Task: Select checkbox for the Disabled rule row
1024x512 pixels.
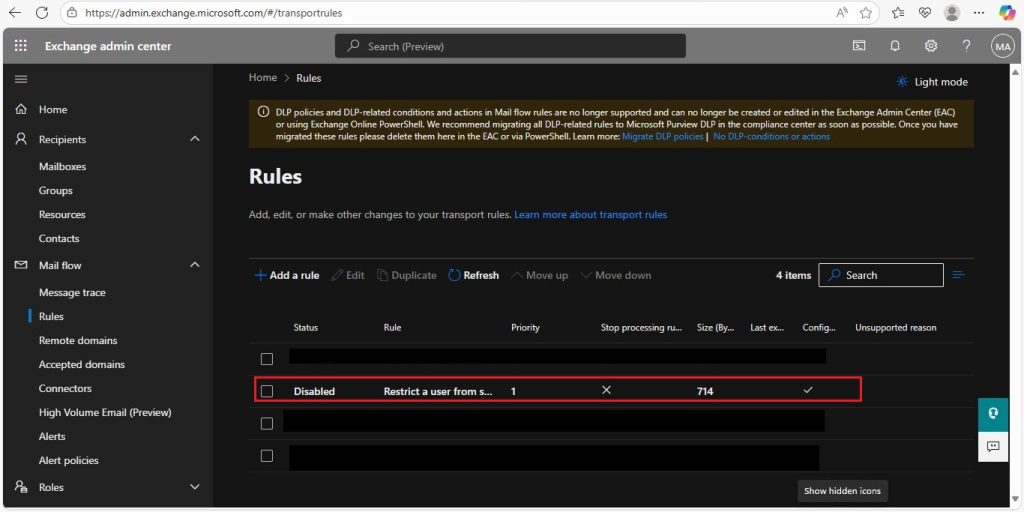Action: click(266, 391)
